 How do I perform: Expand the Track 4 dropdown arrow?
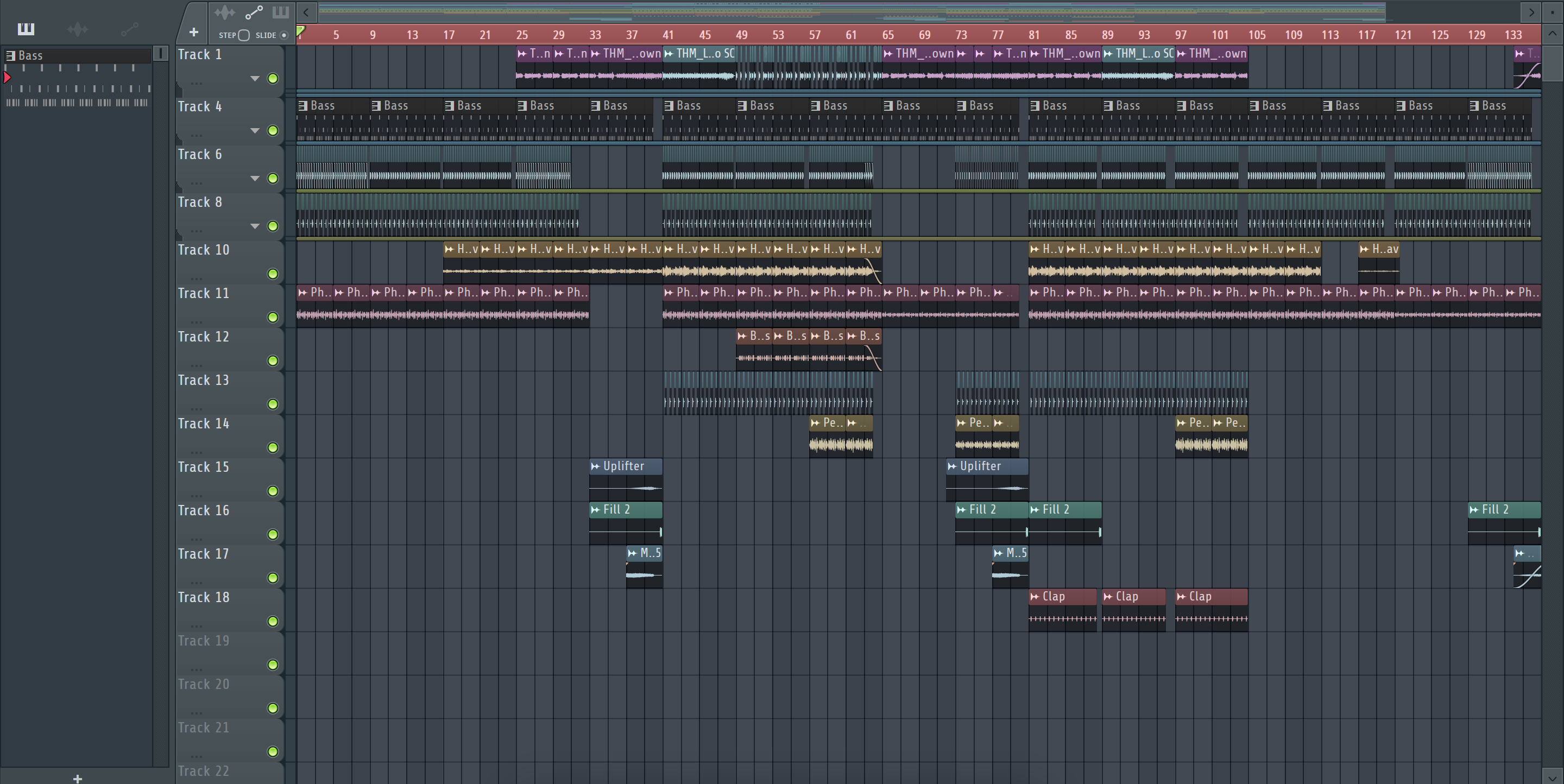coord(255,130)
